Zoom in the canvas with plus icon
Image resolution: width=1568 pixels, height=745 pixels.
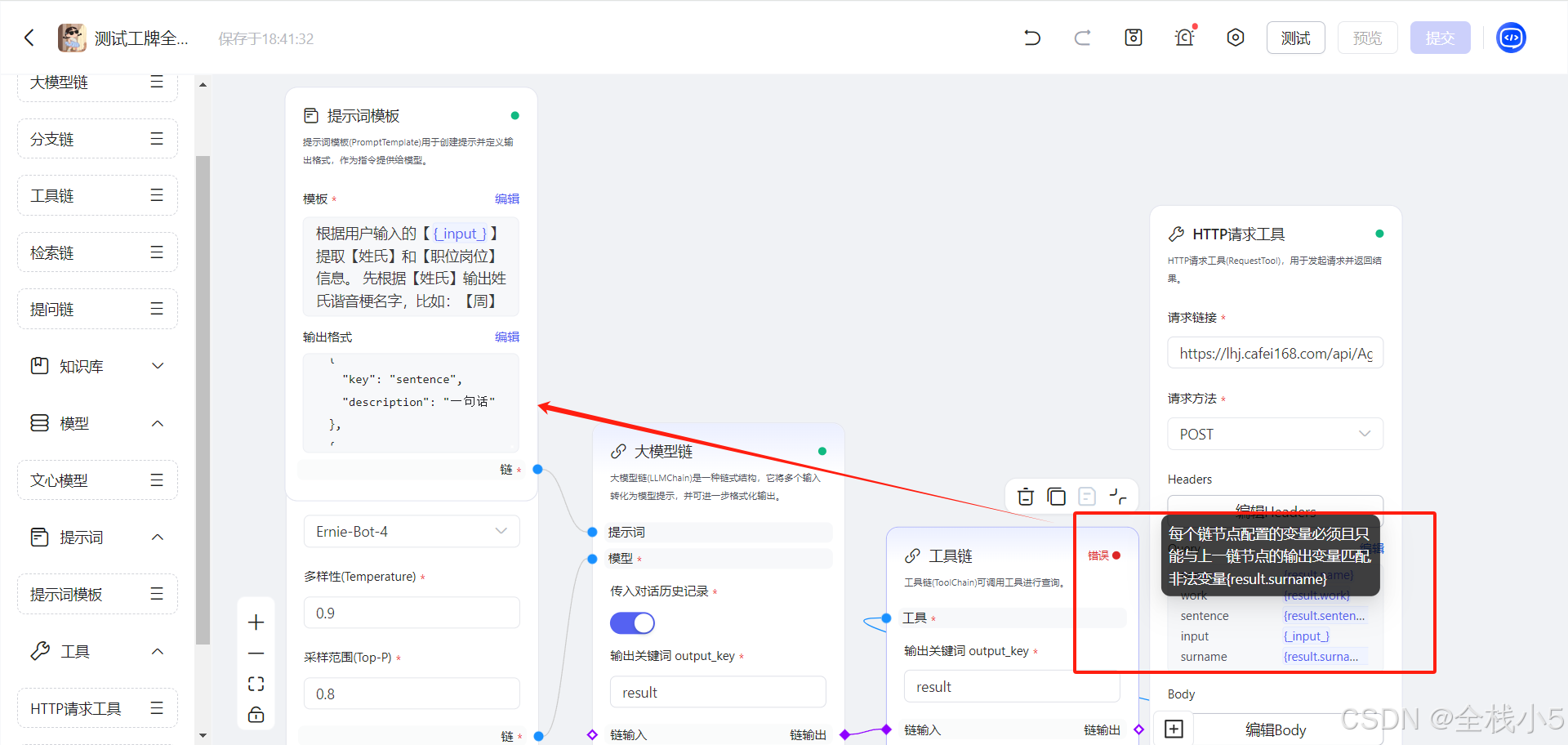[x=256, y=622]
